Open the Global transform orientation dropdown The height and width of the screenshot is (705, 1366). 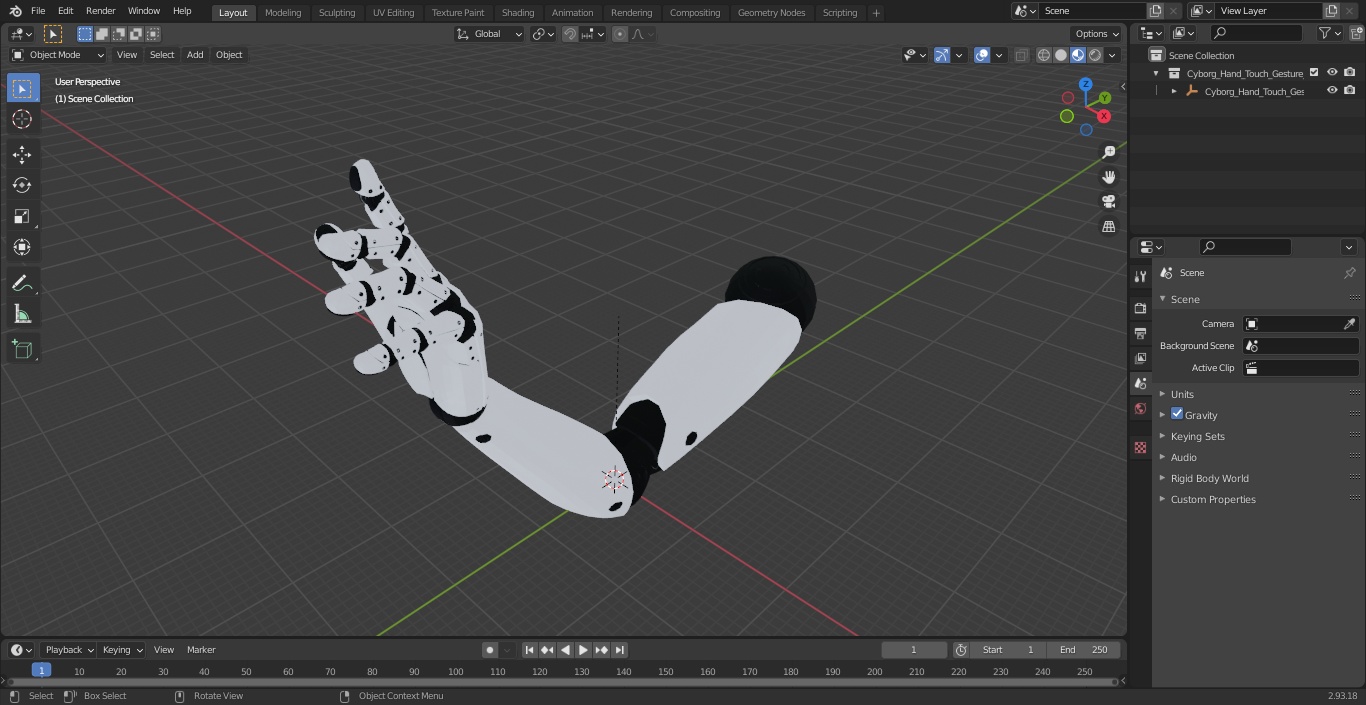pos(490,34)
